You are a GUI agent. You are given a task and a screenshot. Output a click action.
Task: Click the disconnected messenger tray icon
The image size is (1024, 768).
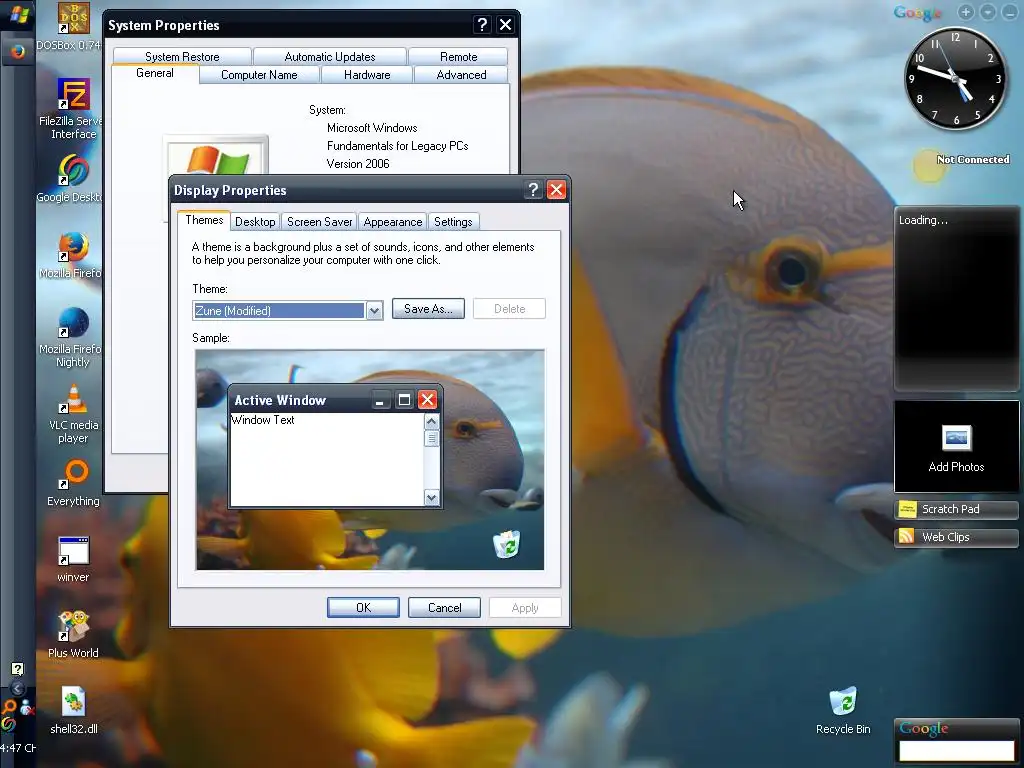[27, 707]
